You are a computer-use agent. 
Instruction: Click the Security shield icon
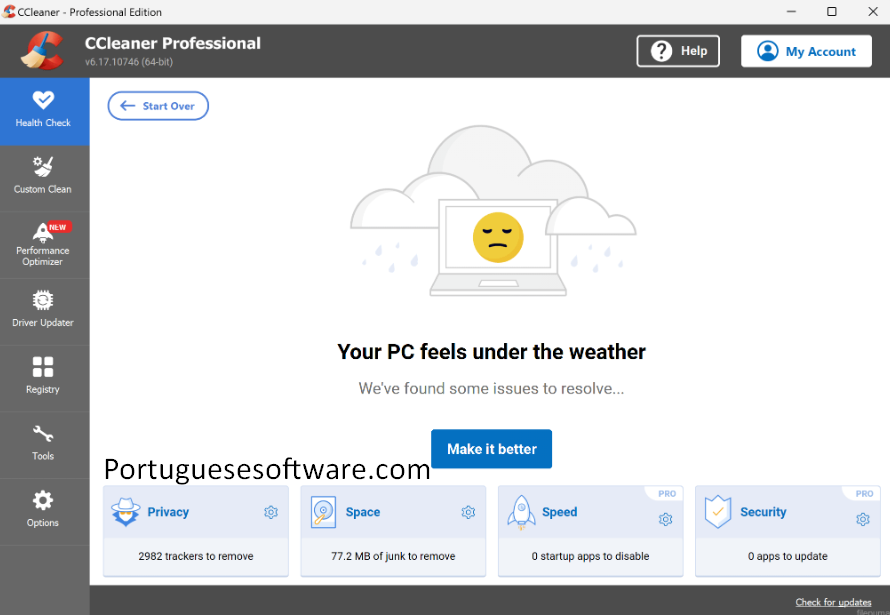pyautogui.click(x=718, y=512)
